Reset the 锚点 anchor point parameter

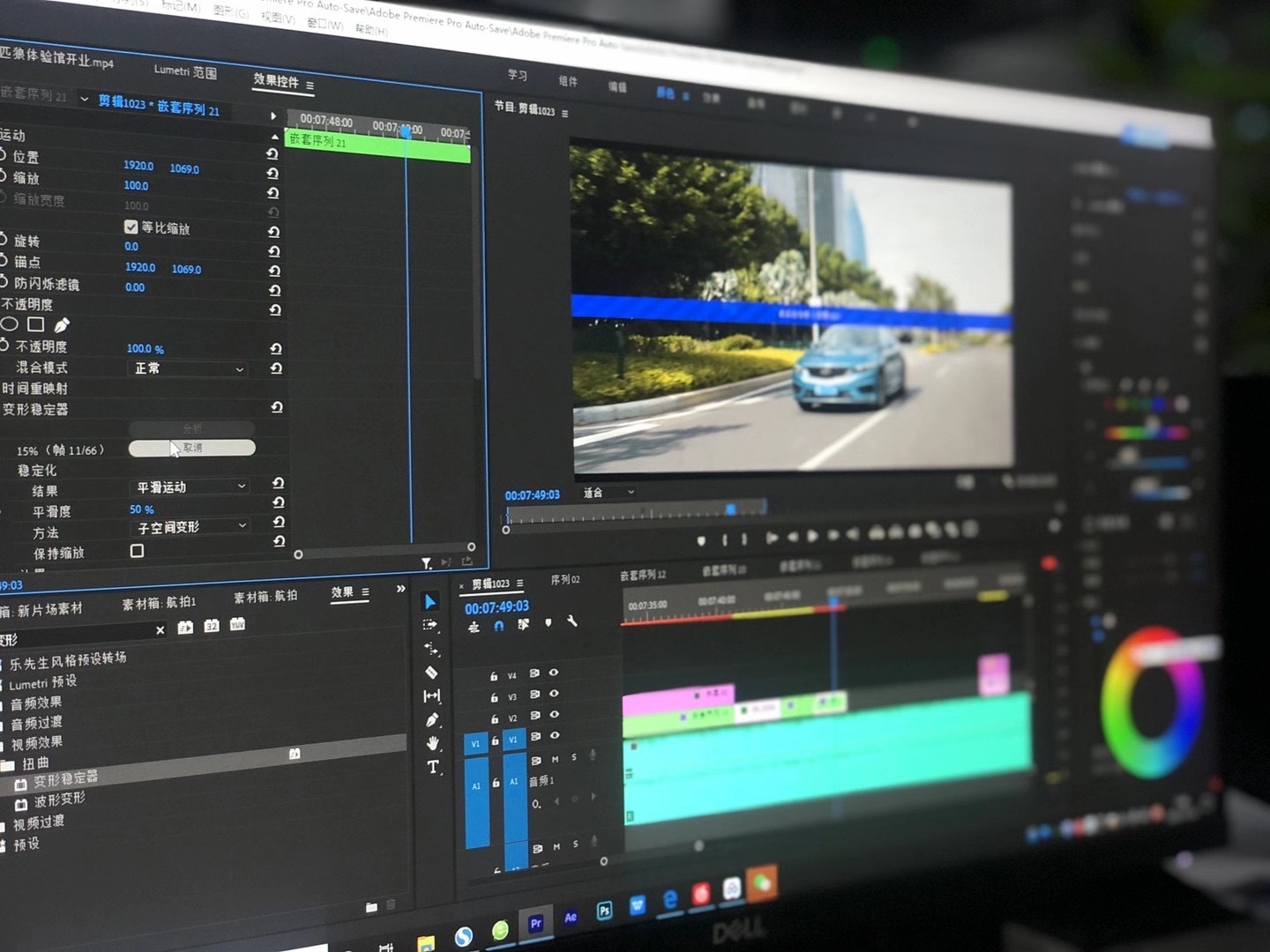(x=273, y=271)
